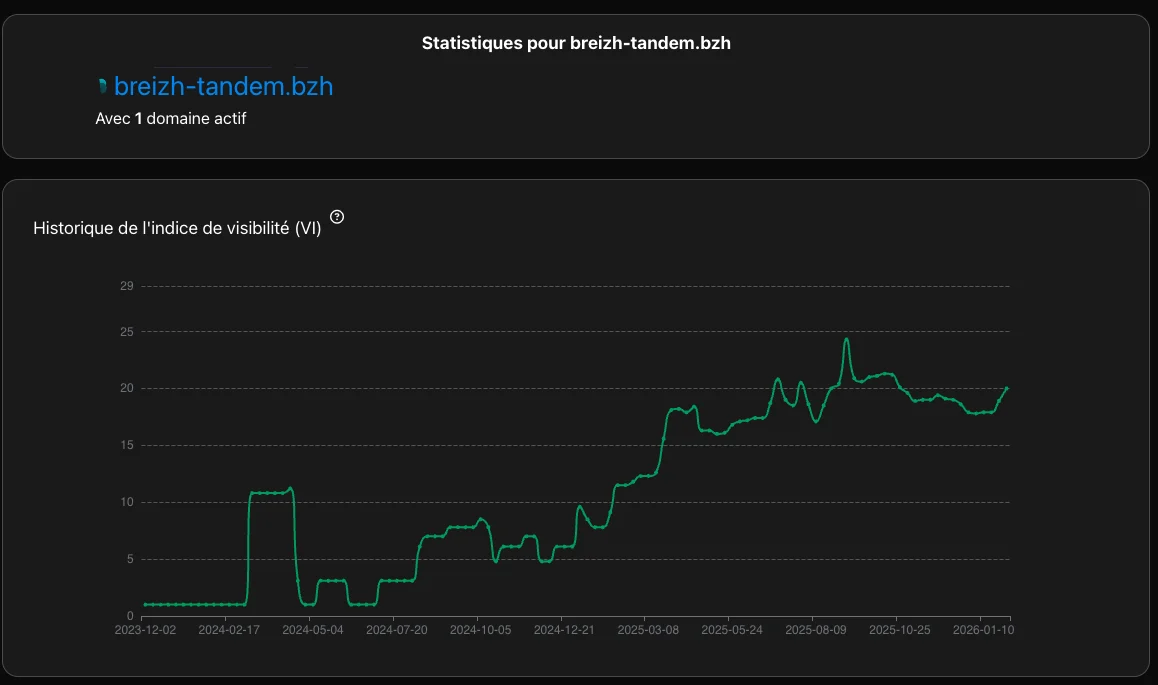The width and height of the screenshot is (1158, 685).
Task: Open the VI explanation via the circled question mark
Action: point(336,216)
